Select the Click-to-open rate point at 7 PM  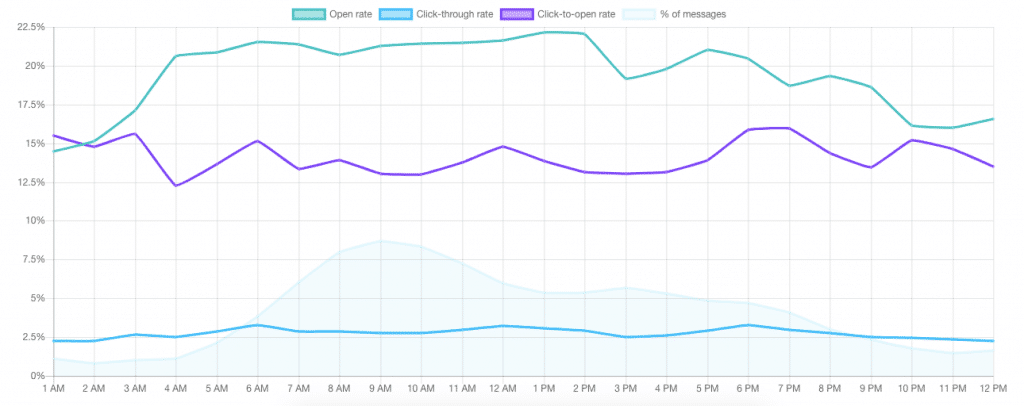pos(790,128)
